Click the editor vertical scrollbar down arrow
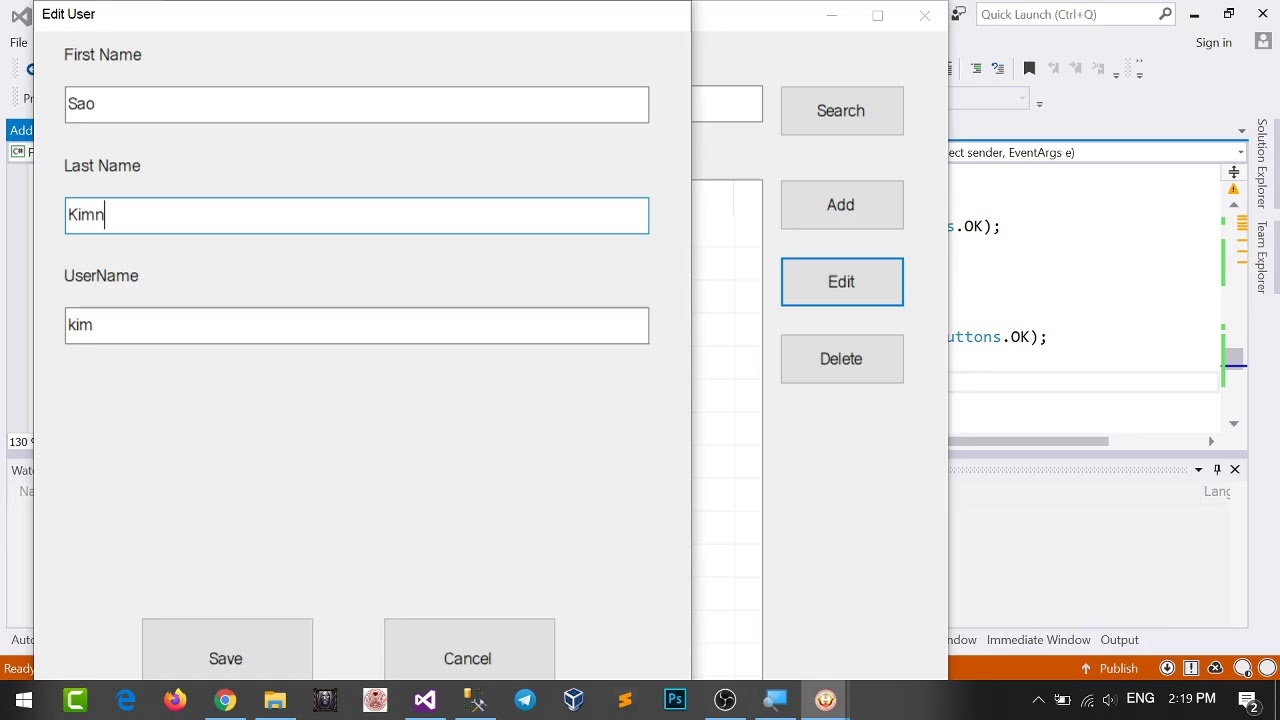 point(1234,424)
